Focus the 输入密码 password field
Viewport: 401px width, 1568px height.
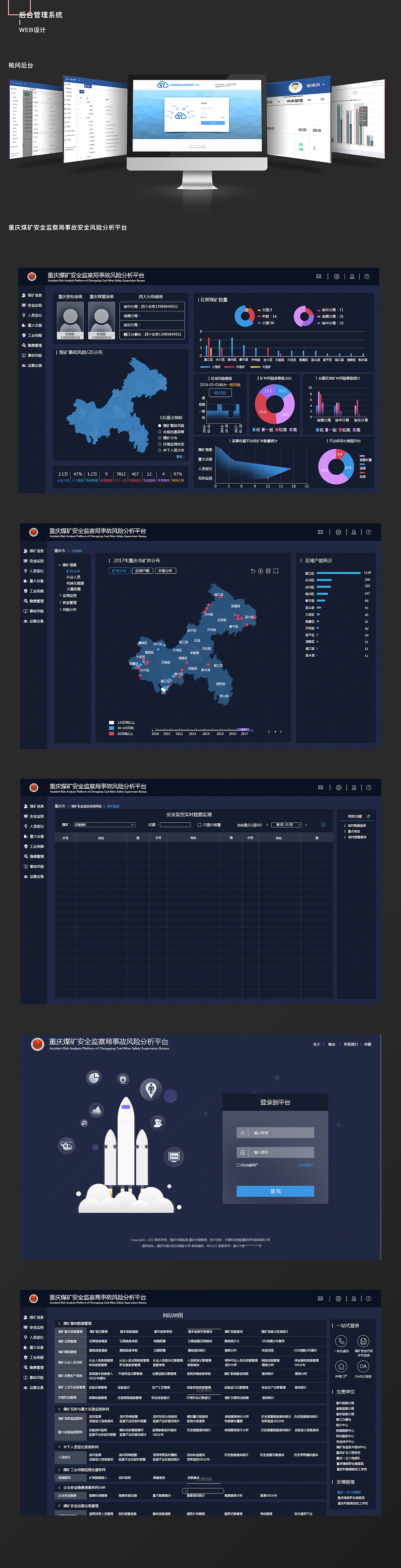pyautogui.click(x=275, y=1152)
